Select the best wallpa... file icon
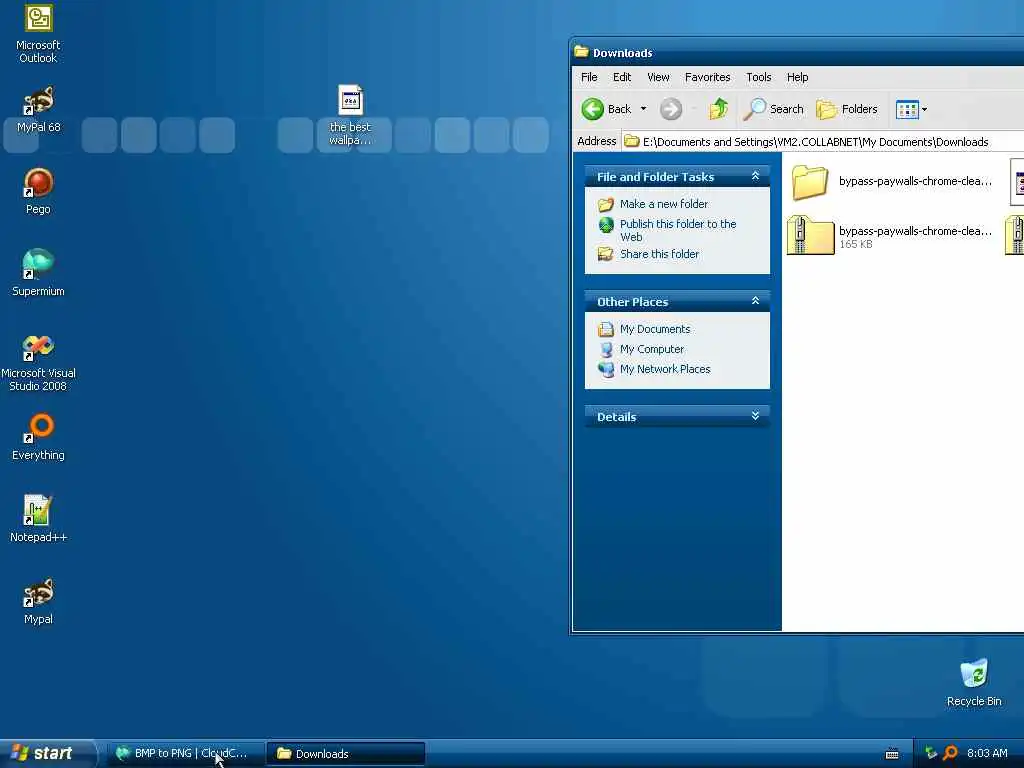This screenshot has height=768, width=1024. pyautogui.click(x=350, y=116)
